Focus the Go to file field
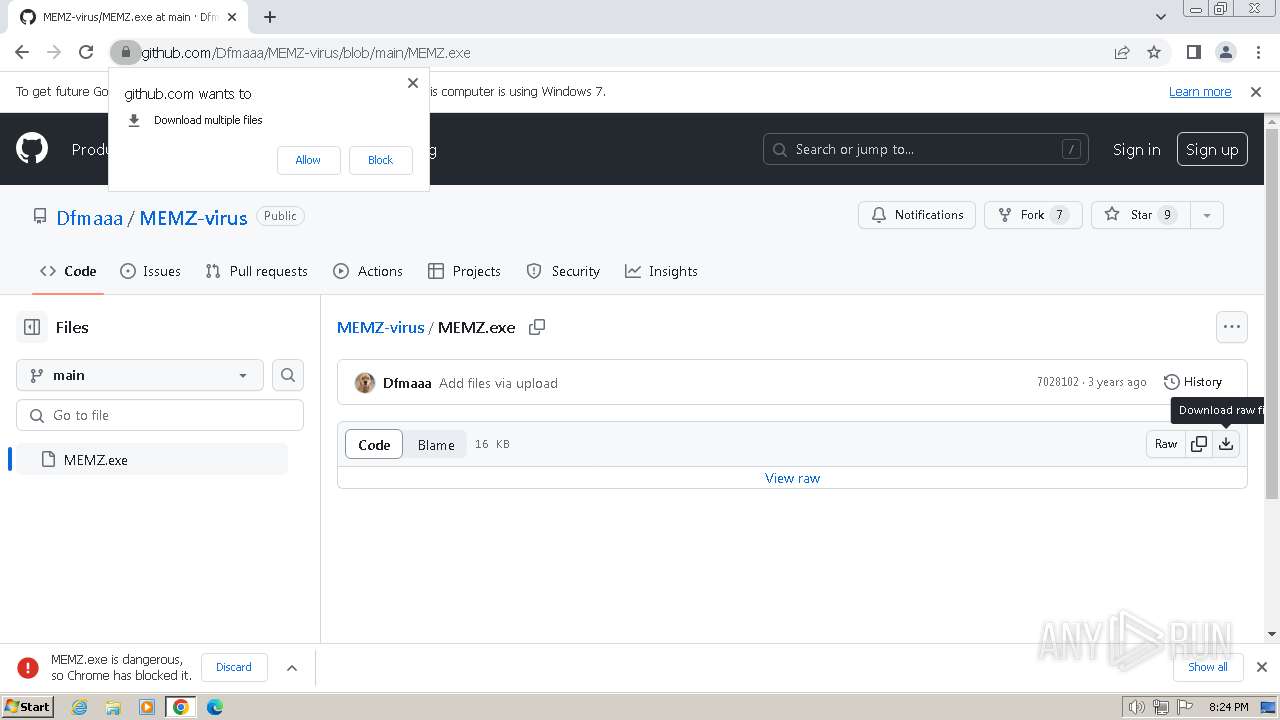 tap(160, 415)
